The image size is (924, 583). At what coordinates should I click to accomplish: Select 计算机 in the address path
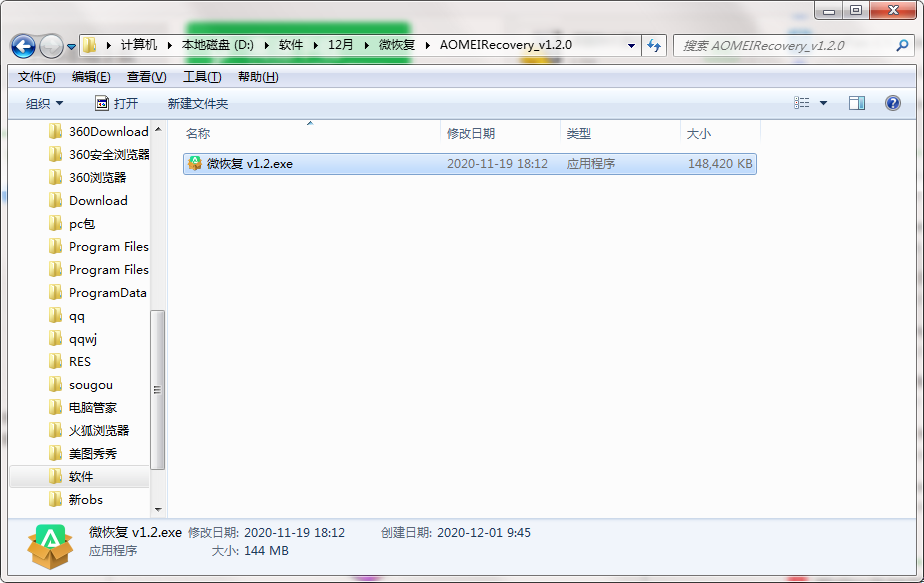point(139,45)
